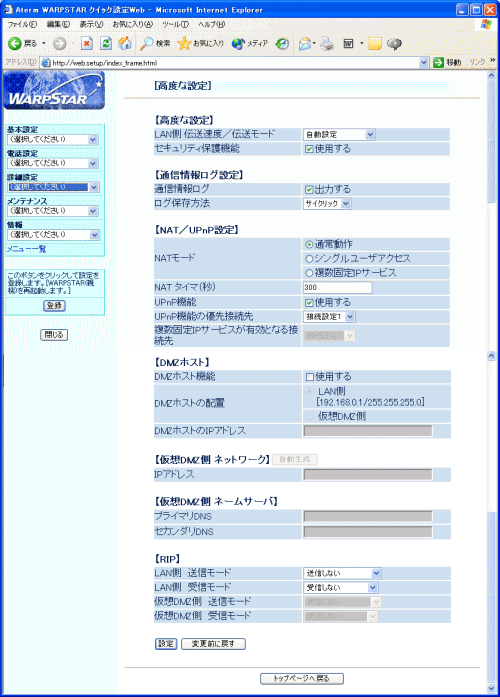Click トップページへ戻る button
This screenshot has height=697, width=500.
pyautogui.click(x=302, y=678)
